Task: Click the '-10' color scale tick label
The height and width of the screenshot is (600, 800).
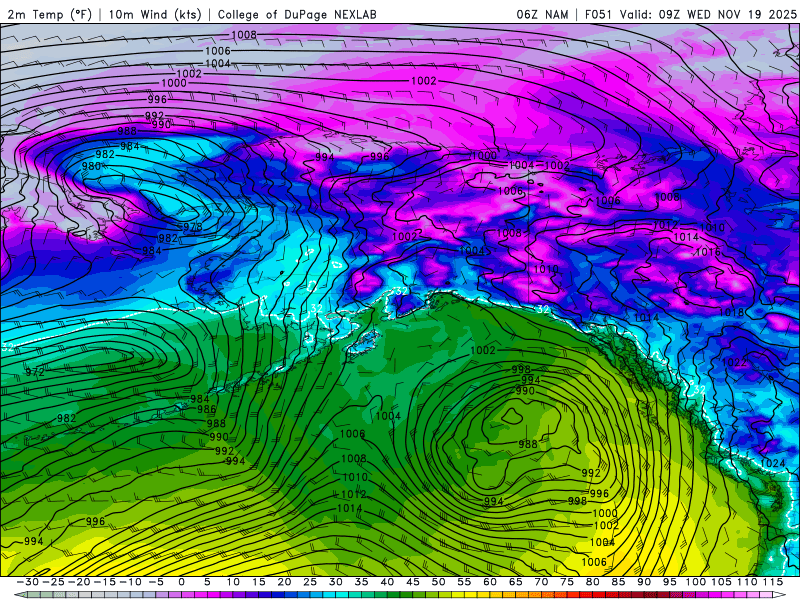Action: (130, 582)
